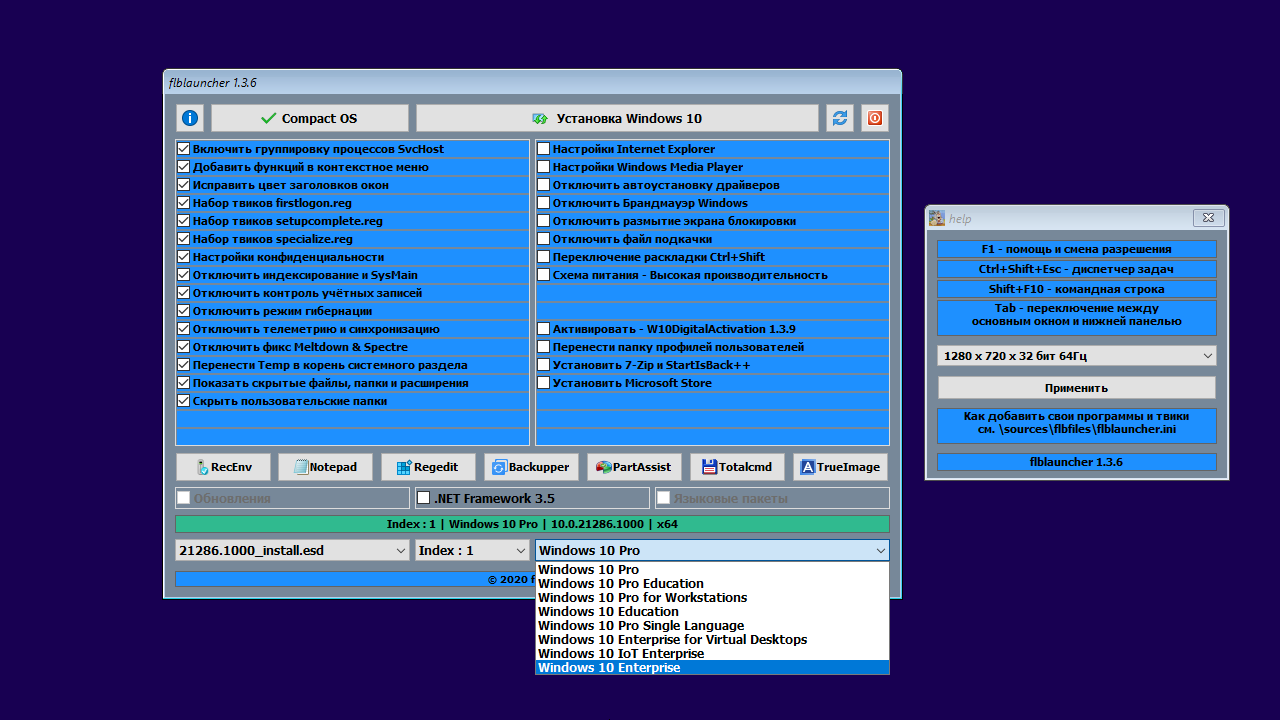1280x720 pixels.
Task: Toggle 'Отключить телеметрию и синхронизацию' checkbox
Action: [x=183, y=329]
